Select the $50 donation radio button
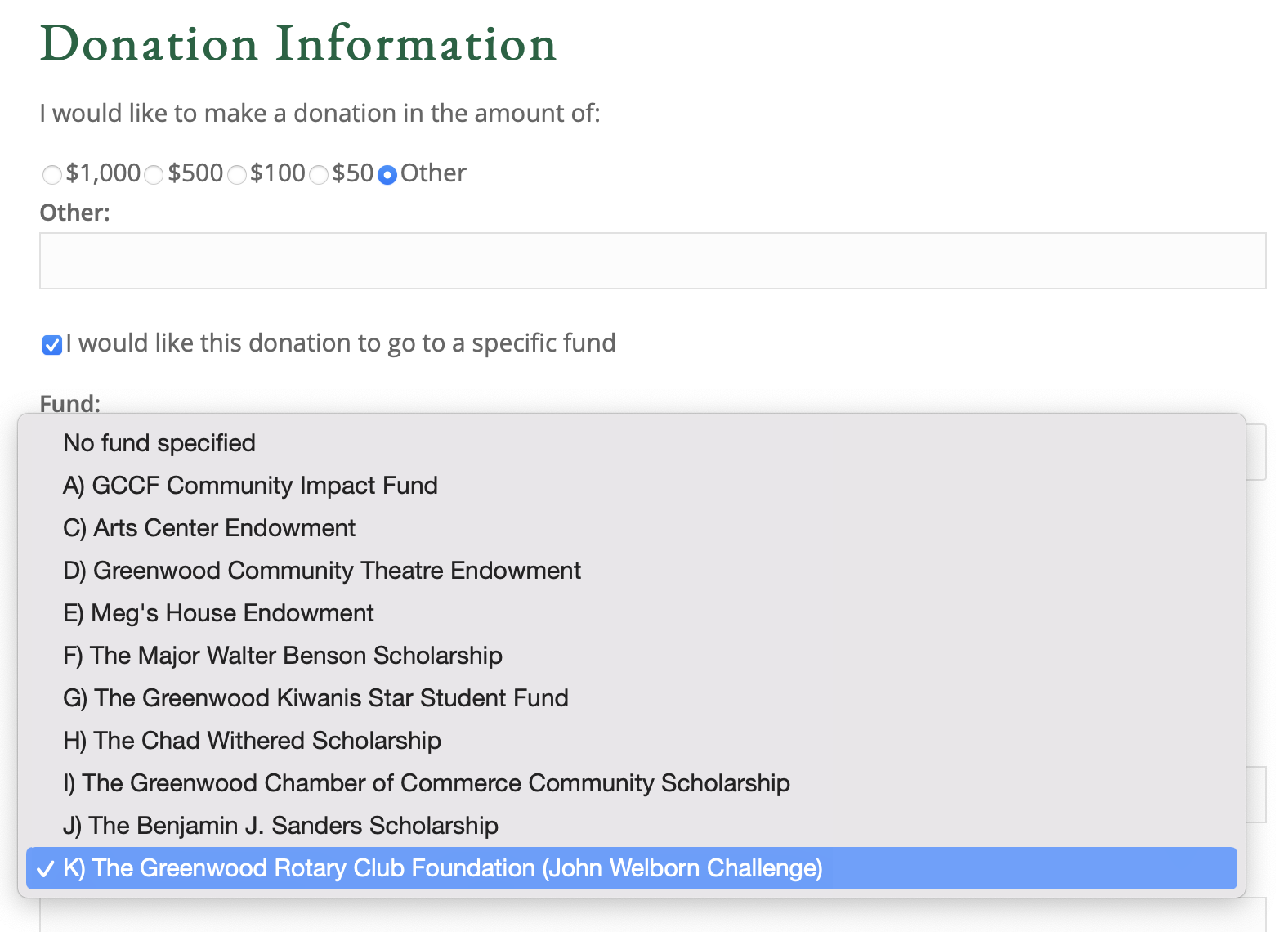 319,175
